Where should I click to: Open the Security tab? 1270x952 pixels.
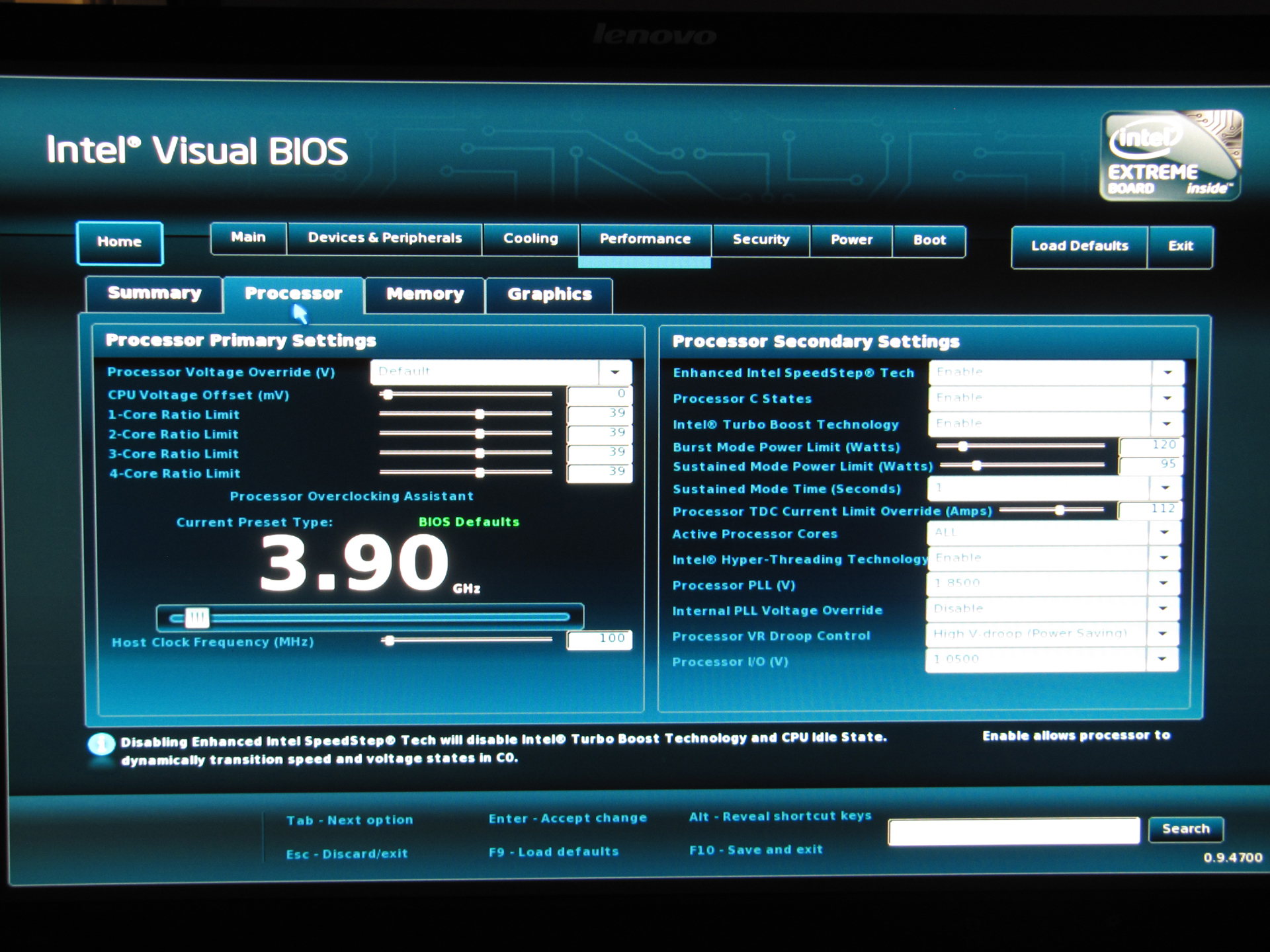761,240
